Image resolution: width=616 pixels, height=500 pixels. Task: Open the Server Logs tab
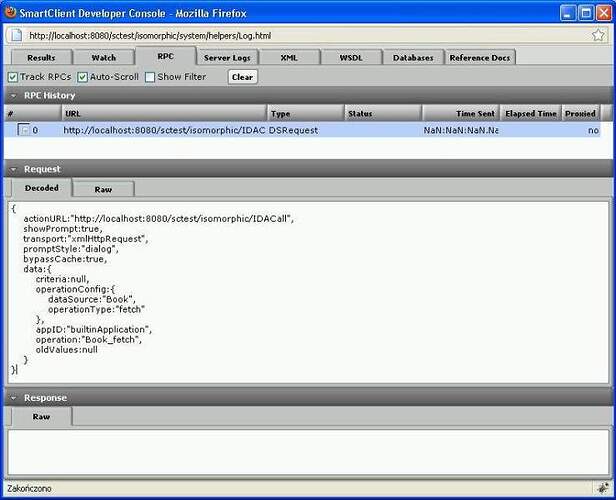click(x=227, y=57)
